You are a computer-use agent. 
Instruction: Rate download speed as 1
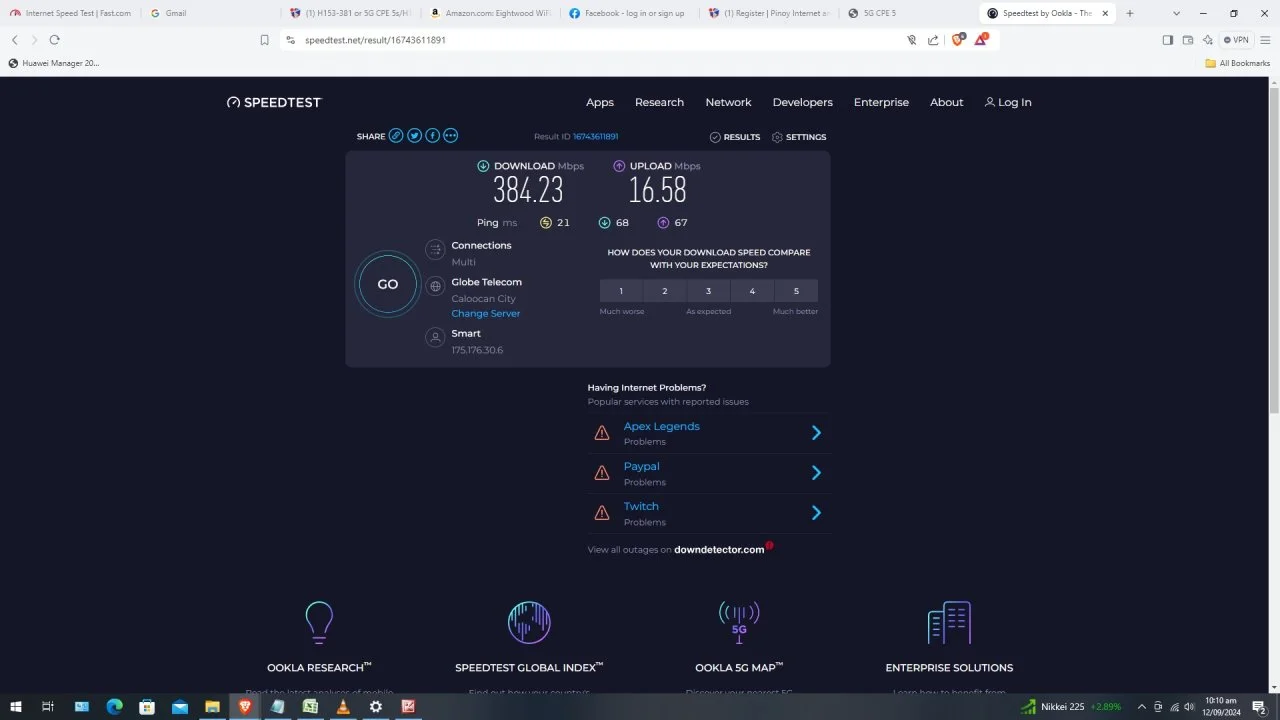[621, 291]
